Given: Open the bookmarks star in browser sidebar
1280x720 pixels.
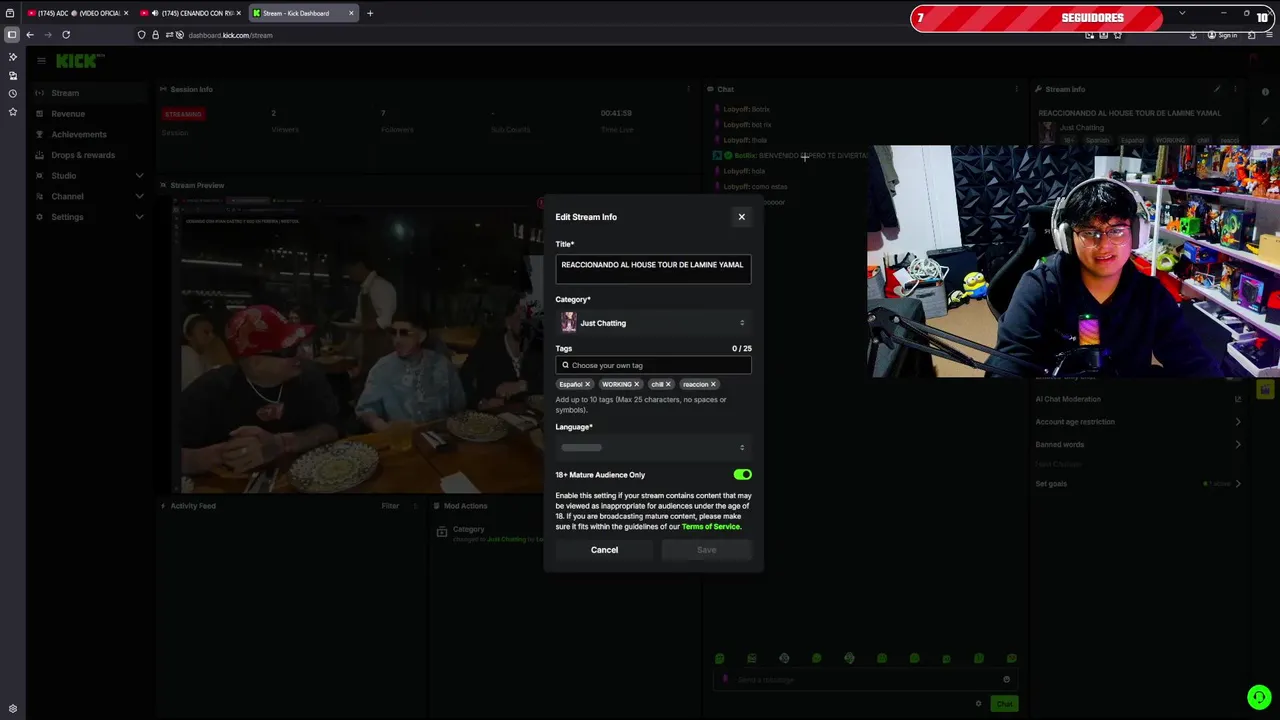Looking at the screenshot, I should click(12, 112).
